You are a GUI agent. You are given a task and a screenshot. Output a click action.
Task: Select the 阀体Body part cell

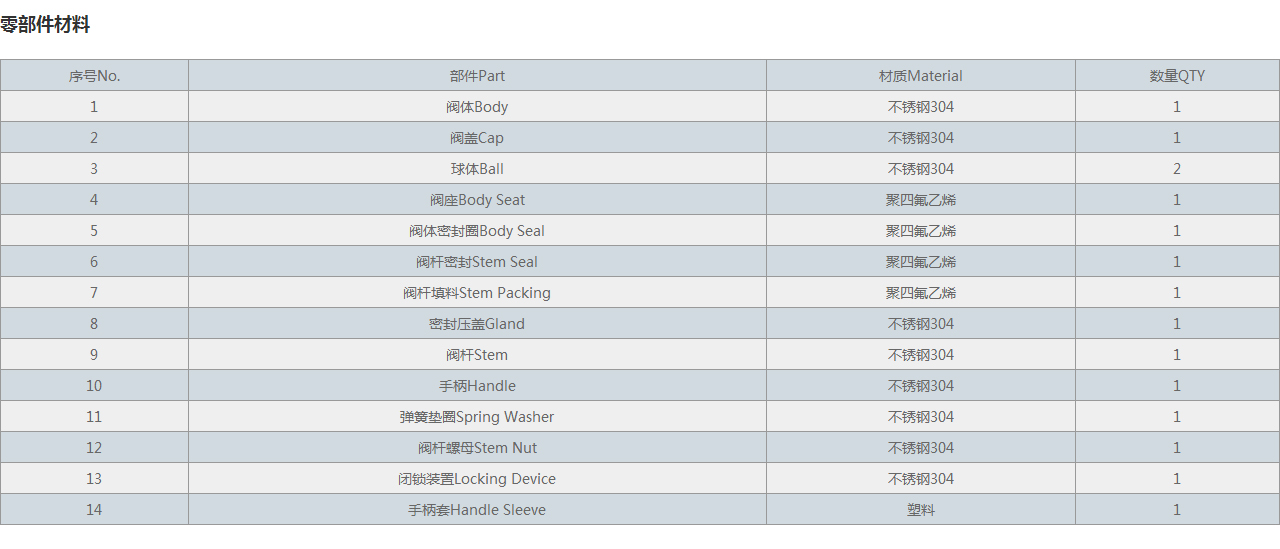477,107
